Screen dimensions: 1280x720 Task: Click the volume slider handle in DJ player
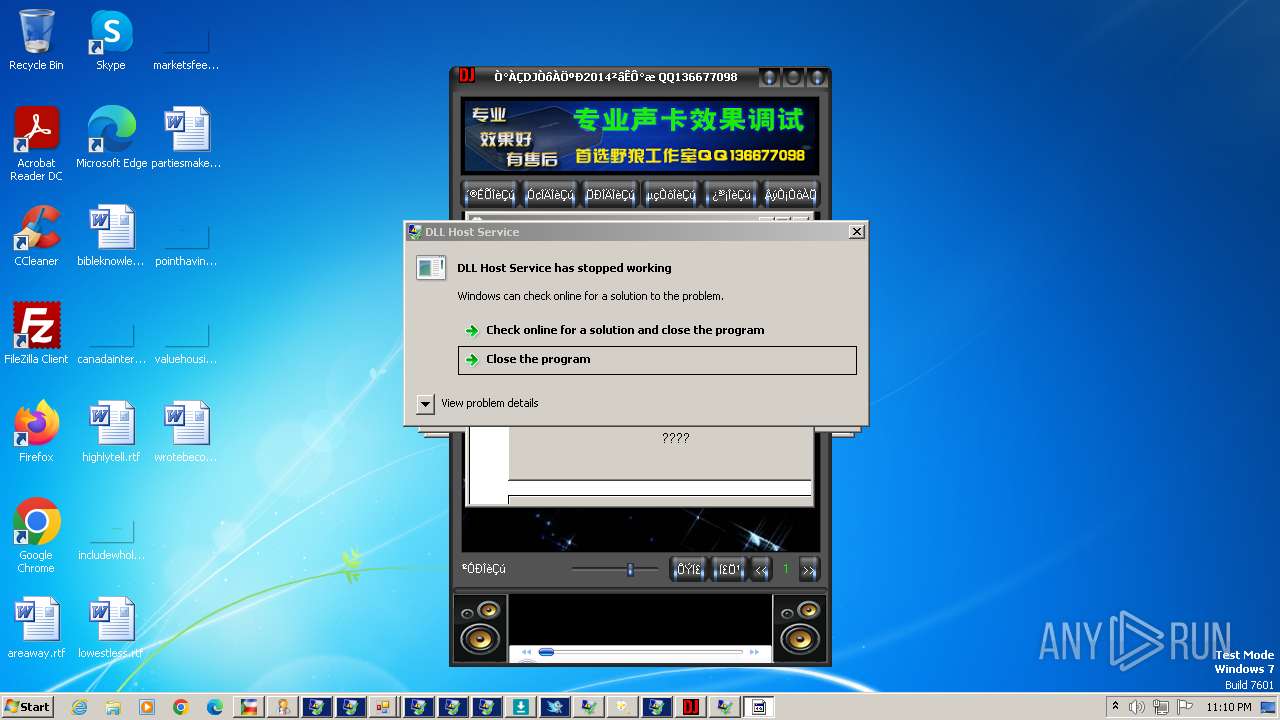click(630, 569)
